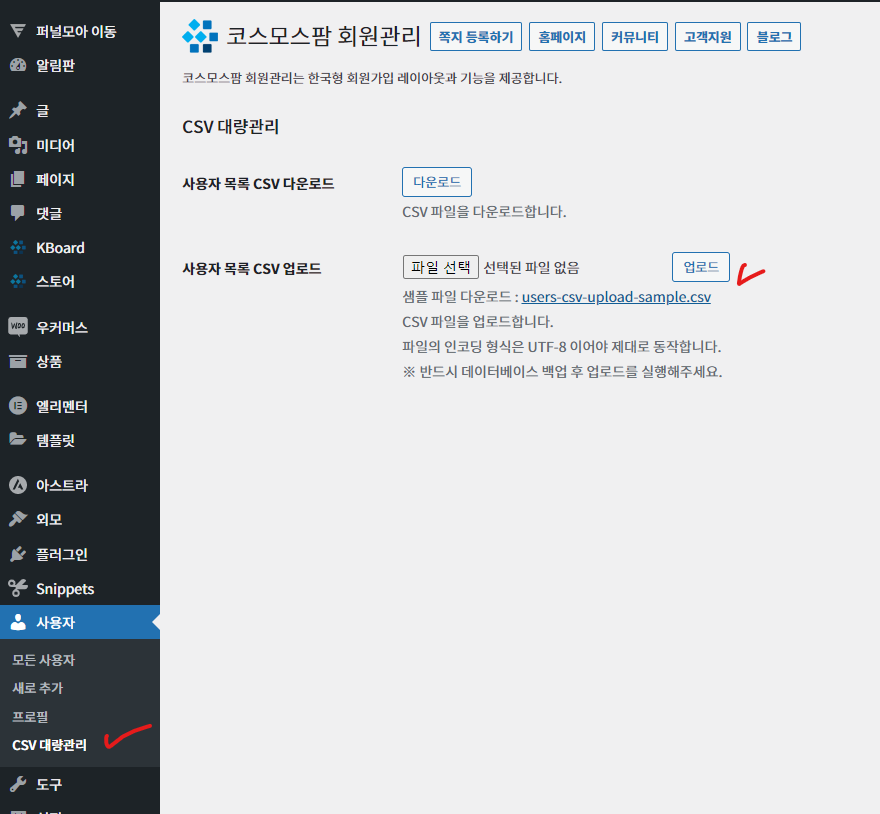This screenshot has height=814, width=880.
Task: Click the dashboard gauge icon for 알림판
Action: pos(18,65)
